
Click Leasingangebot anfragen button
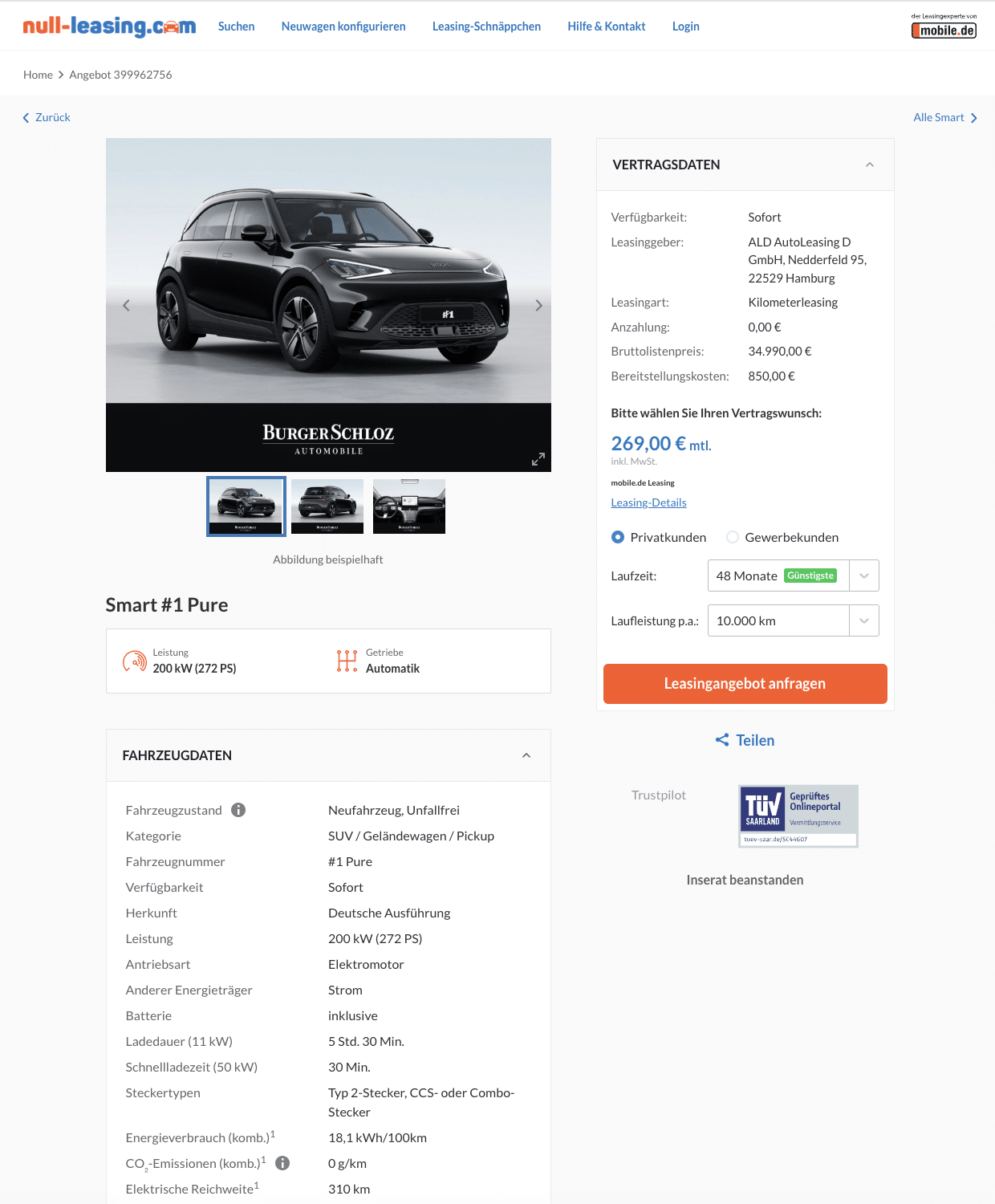point(745,684)
